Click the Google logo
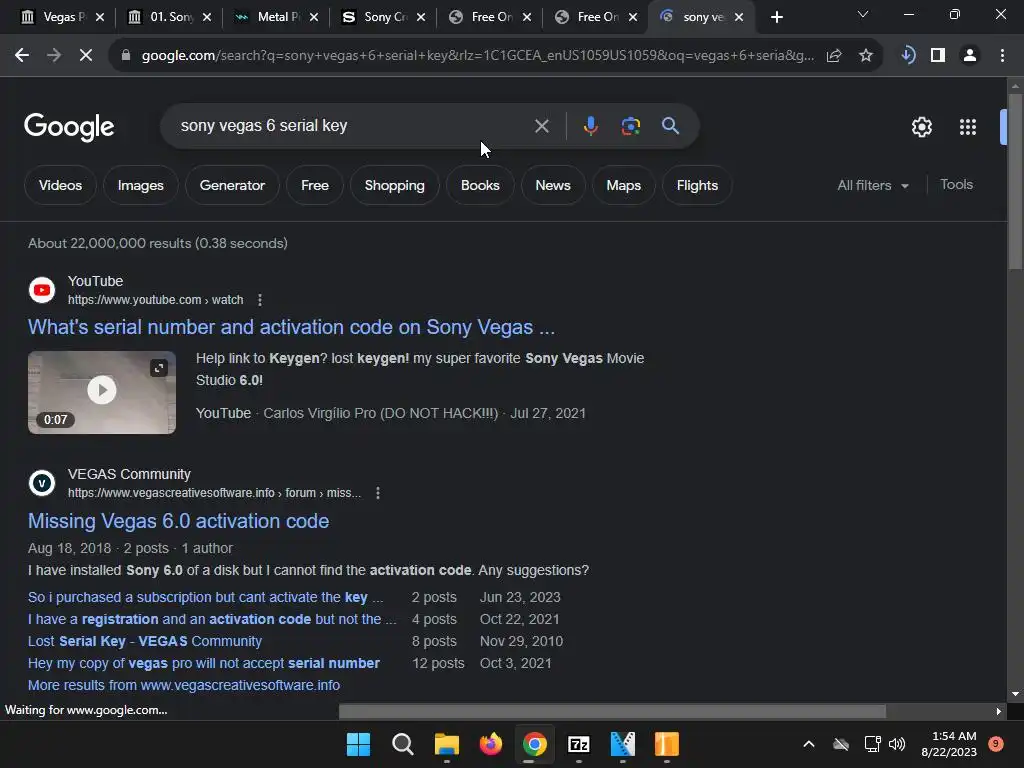 tap(69, 127)
